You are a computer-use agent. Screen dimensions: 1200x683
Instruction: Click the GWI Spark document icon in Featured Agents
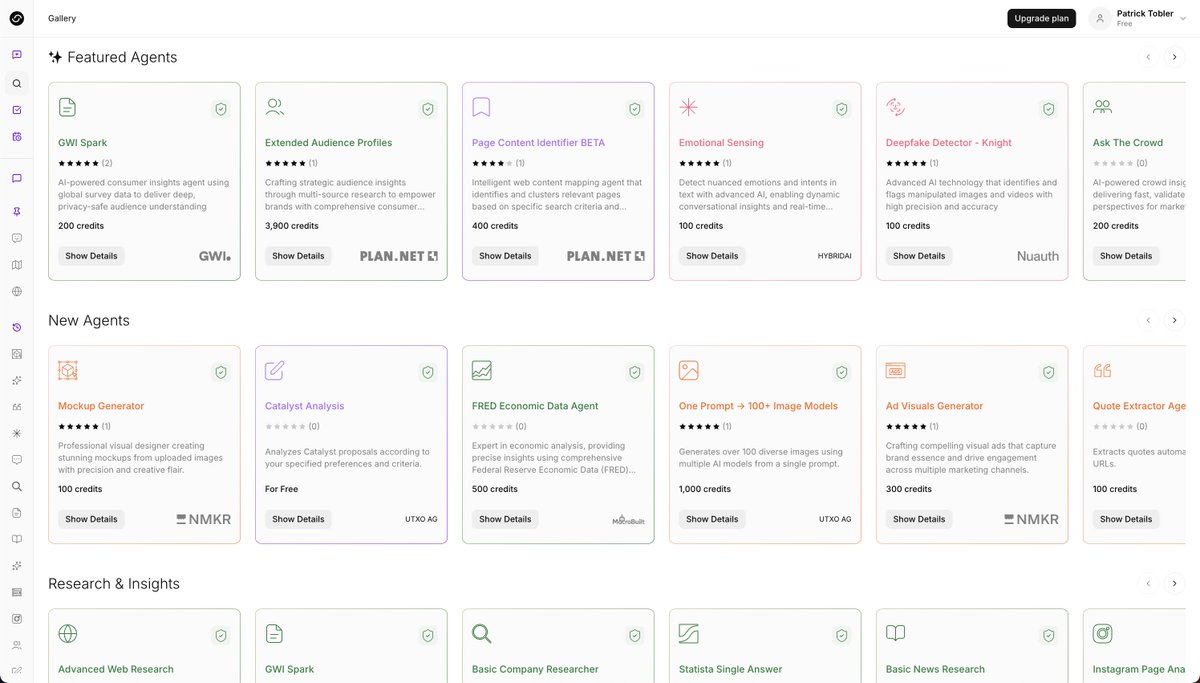tap(67, 107)
